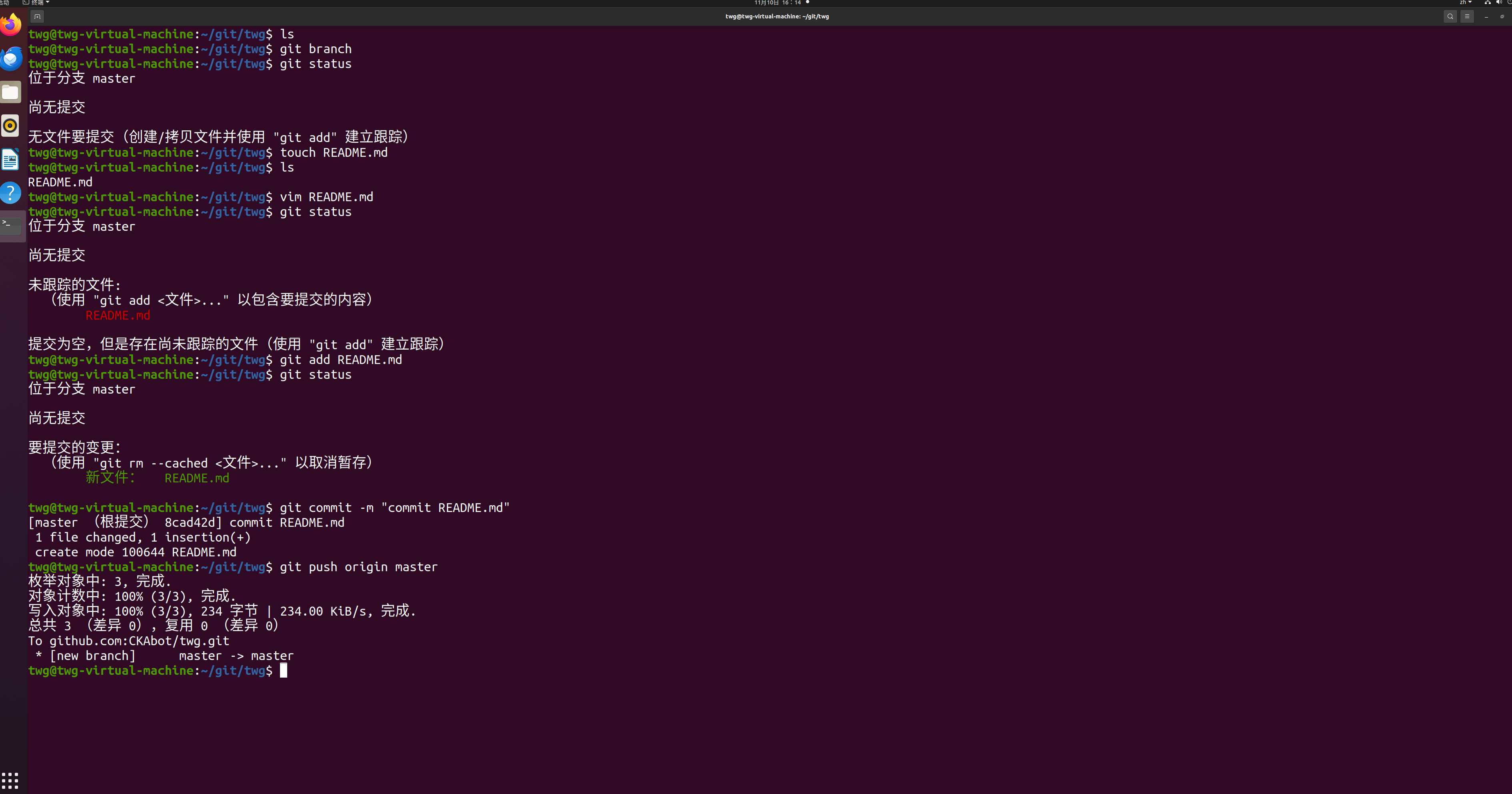Expand the zh input language dropdown

(1465, 2)
